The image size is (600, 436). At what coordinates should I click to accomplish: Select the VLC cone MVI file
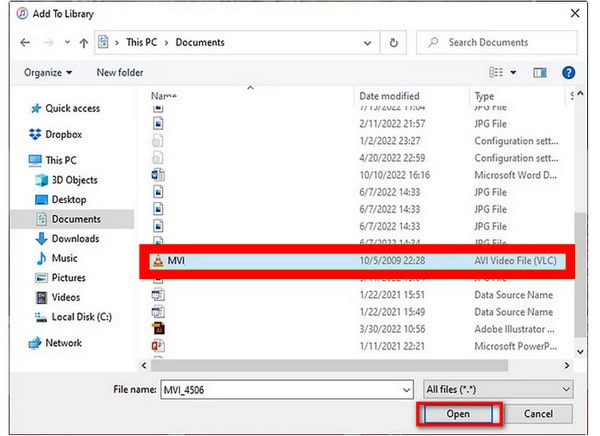(x=180, y=260)
